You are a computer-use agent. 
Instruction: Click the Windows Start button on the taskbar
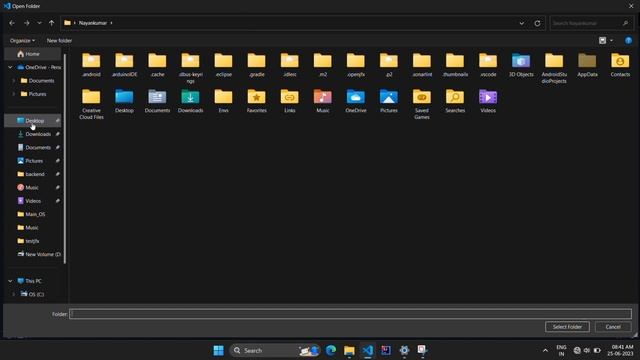[218, 350]
